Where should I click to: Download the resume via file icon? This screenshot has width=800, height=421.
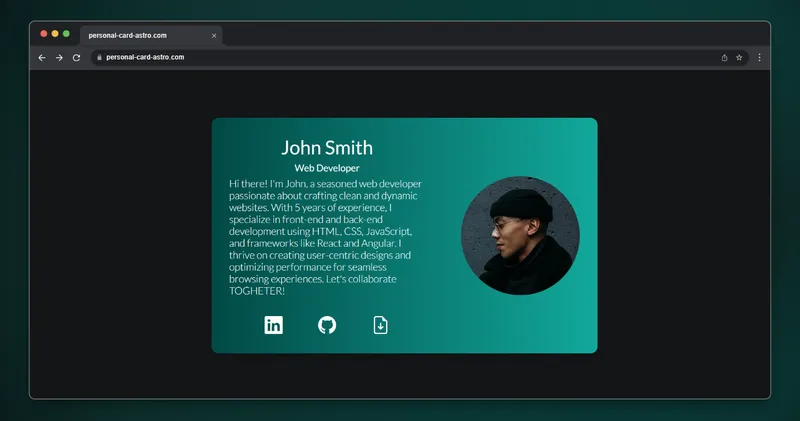point(380,325)
